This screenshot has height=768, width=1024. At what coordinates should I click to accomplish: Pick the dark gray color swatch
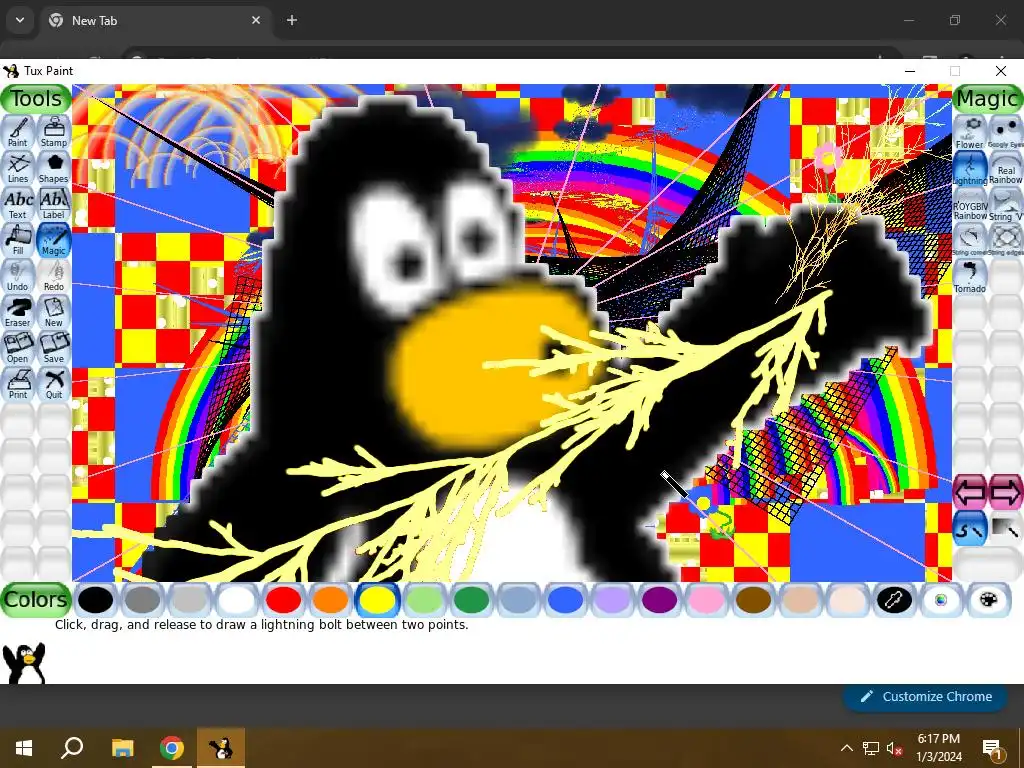(142, 600)
